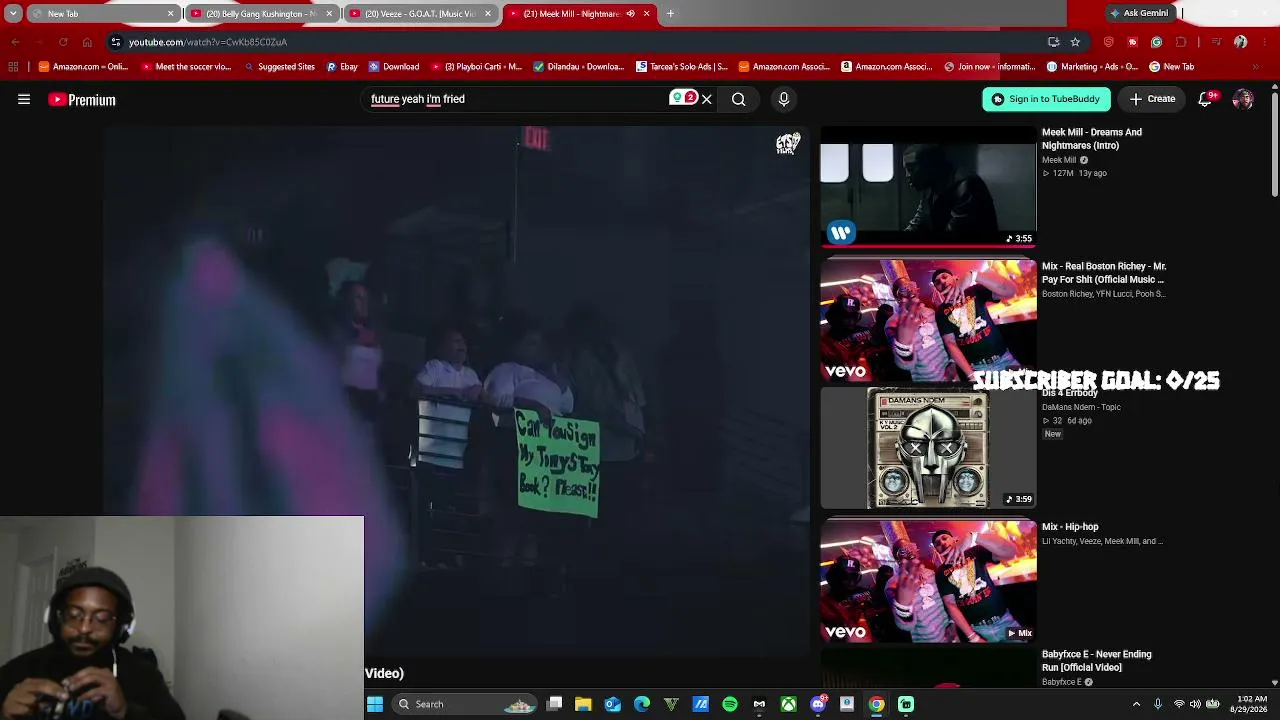The height and width of the screenshot is (720, 1280).
Task: Click Ask Gemini in the title bar
Action: pyautogui.click(x=1139, y=14)
